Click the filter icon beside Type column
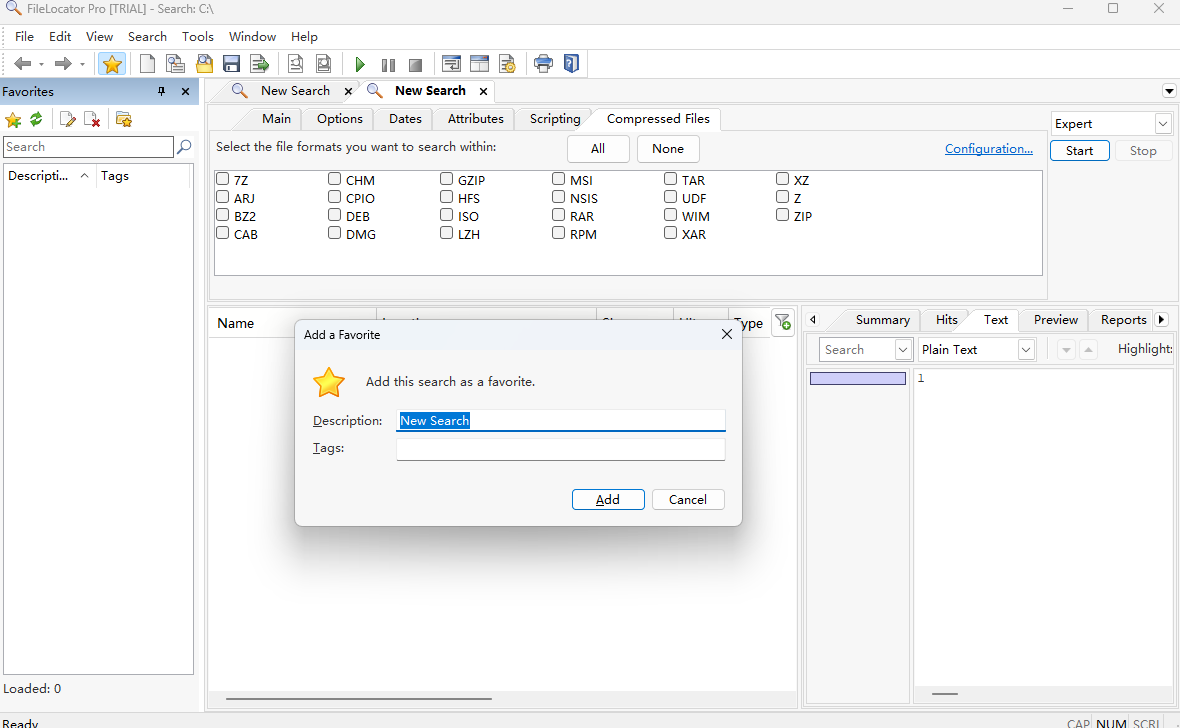Image resolution: width=1180 pixels, height=728 pixels. [x=783, y=322]
